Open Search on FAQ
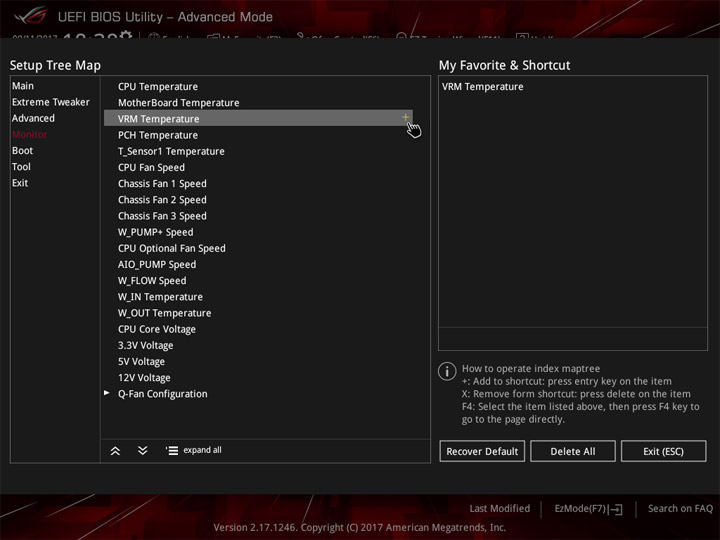This screenshot has width=720, height=540. click(x=680, y=509)
